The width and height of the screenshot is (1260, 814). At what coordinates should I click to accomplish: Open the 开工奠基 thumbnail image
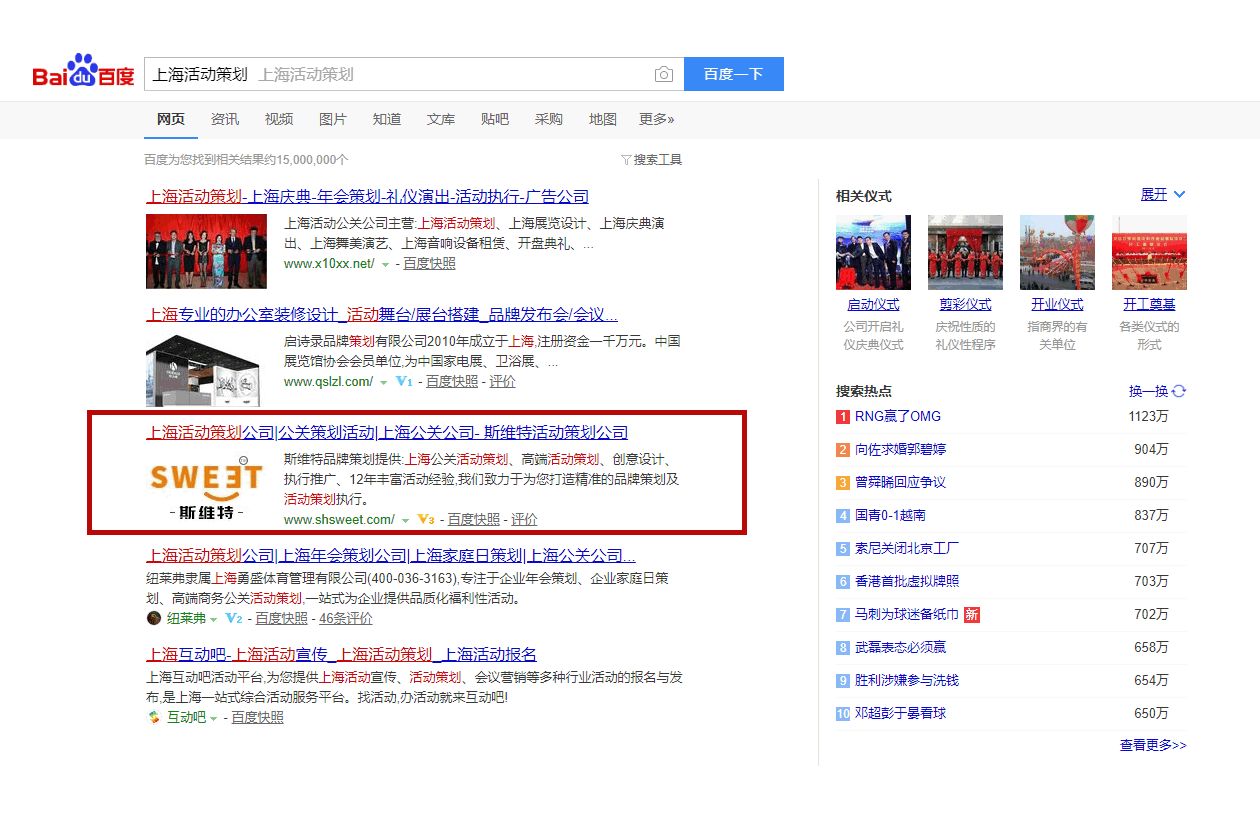coord(1149,252)
